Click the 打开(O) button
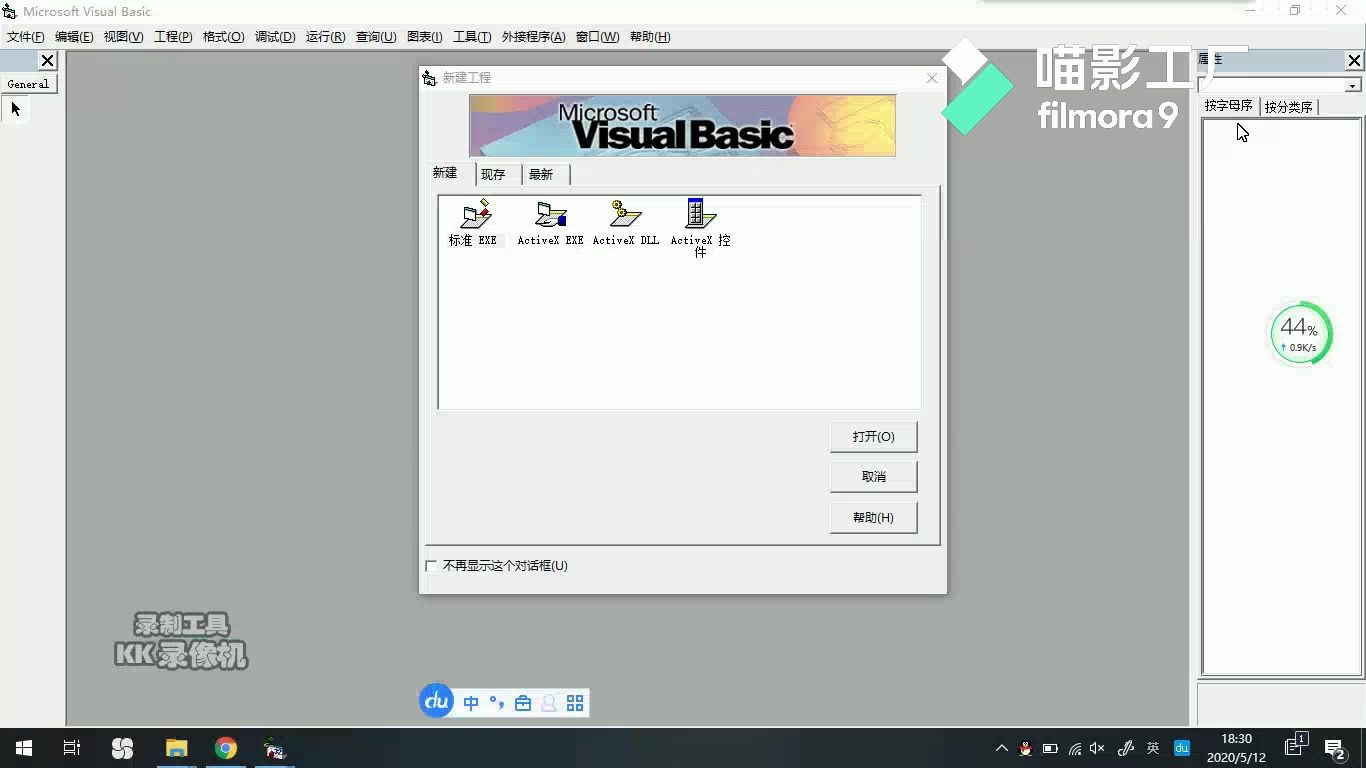Screen dimensions: 1366x768 click(873, 437)
